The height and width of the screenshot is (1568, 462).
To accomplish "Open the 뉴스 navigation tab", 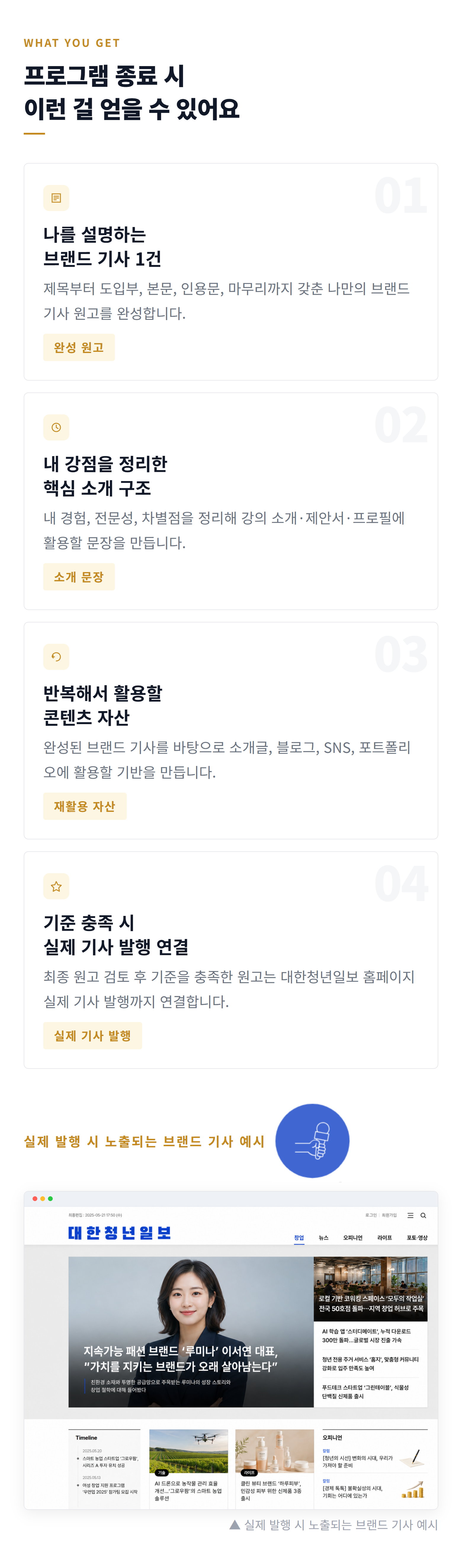I will pos(323,1238).
